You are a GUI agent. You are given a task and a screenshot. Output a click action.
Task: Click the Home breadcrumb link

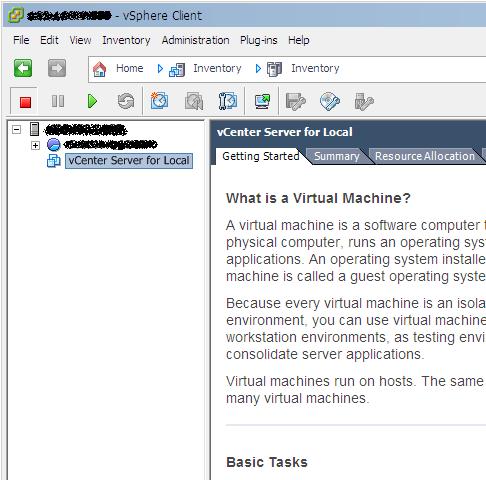[130, 68]
